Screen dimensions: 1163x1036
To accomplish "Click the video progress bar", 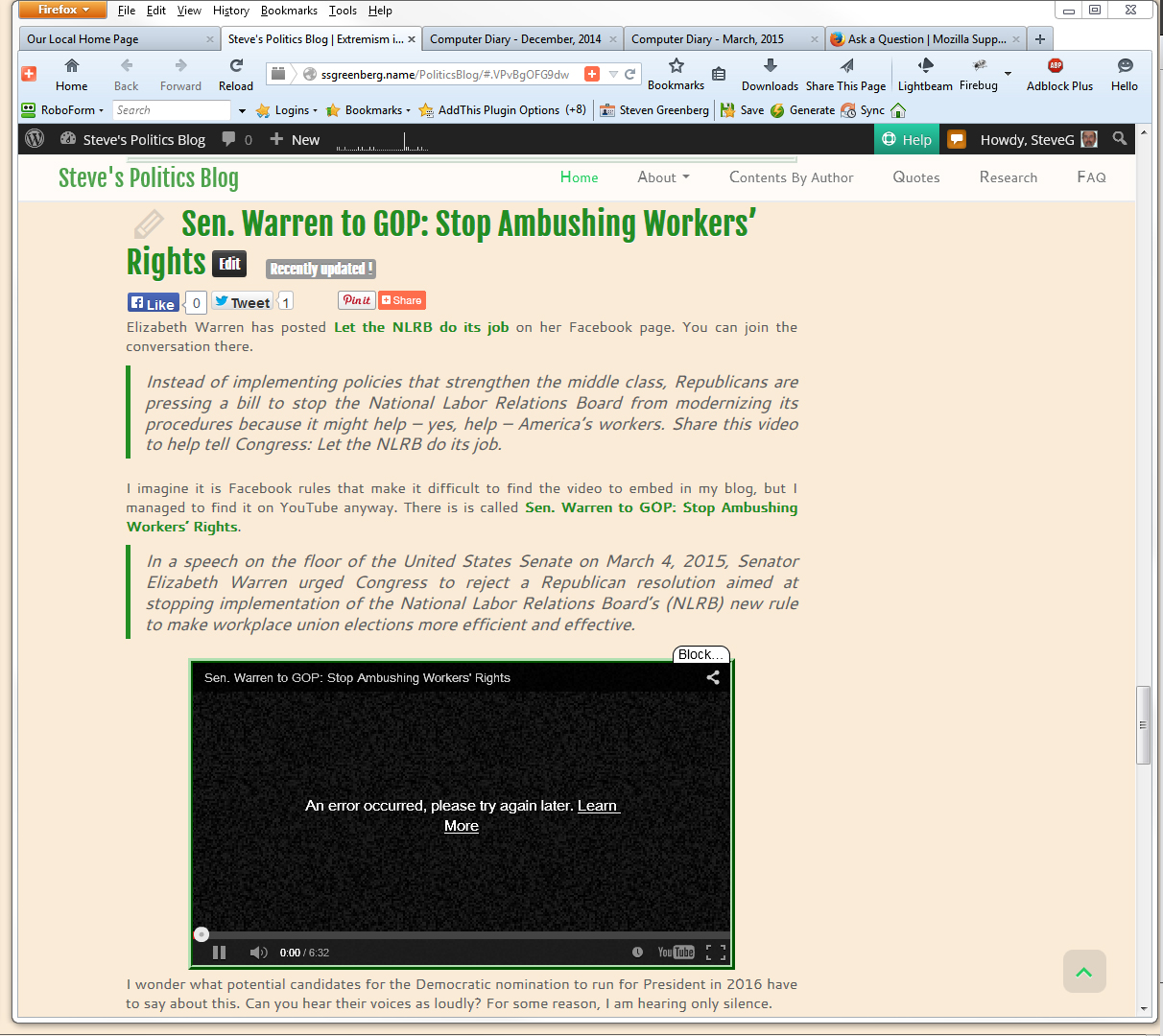I will click(x=461, y=934).
